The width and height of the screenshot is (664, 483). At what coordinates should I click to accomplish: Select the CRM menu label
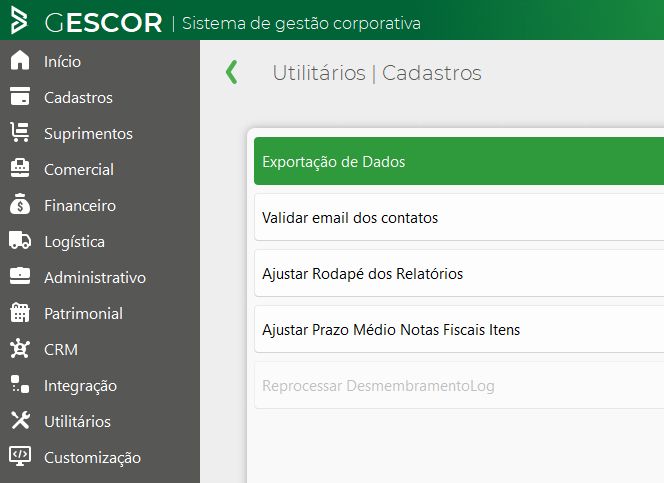pyautogui.click(x=61, y=350)
